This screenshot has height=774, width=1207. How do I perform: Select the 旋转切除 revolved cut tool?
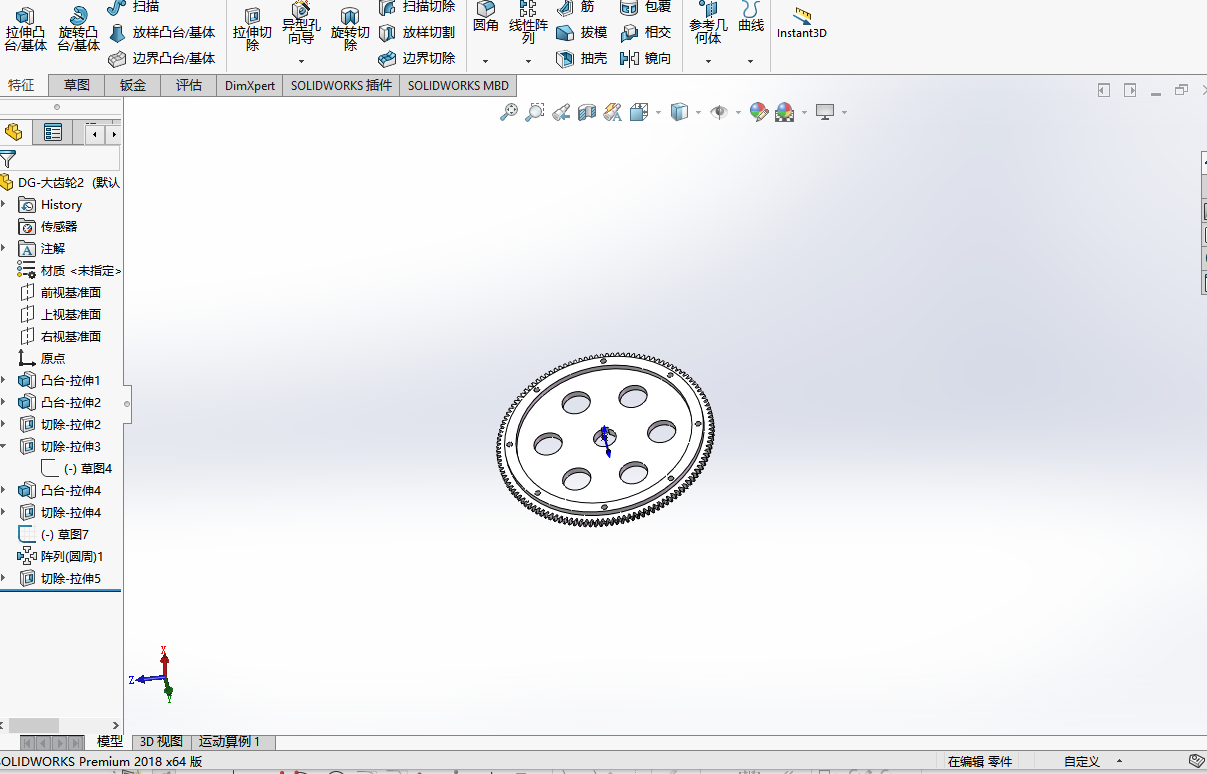[x=350, y=29]
